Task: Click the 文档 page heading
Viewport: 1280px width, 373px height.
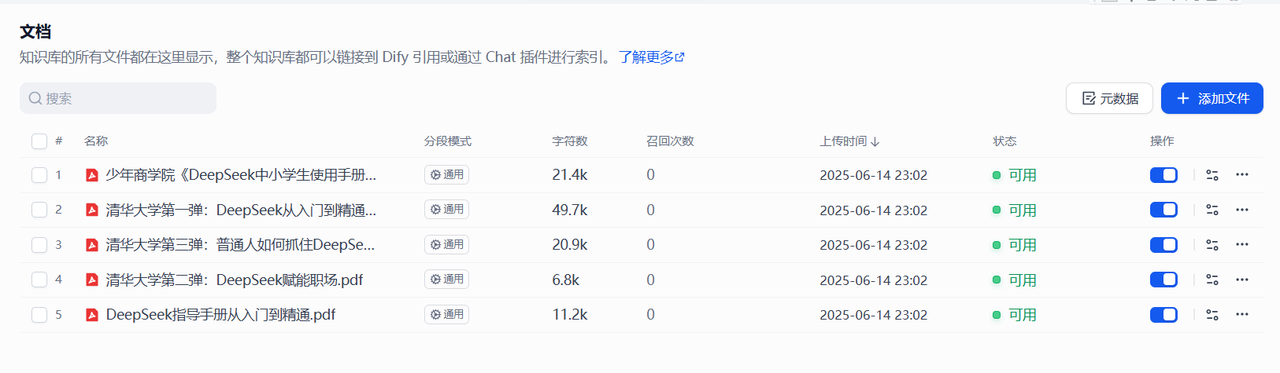Action: (35, 31)
